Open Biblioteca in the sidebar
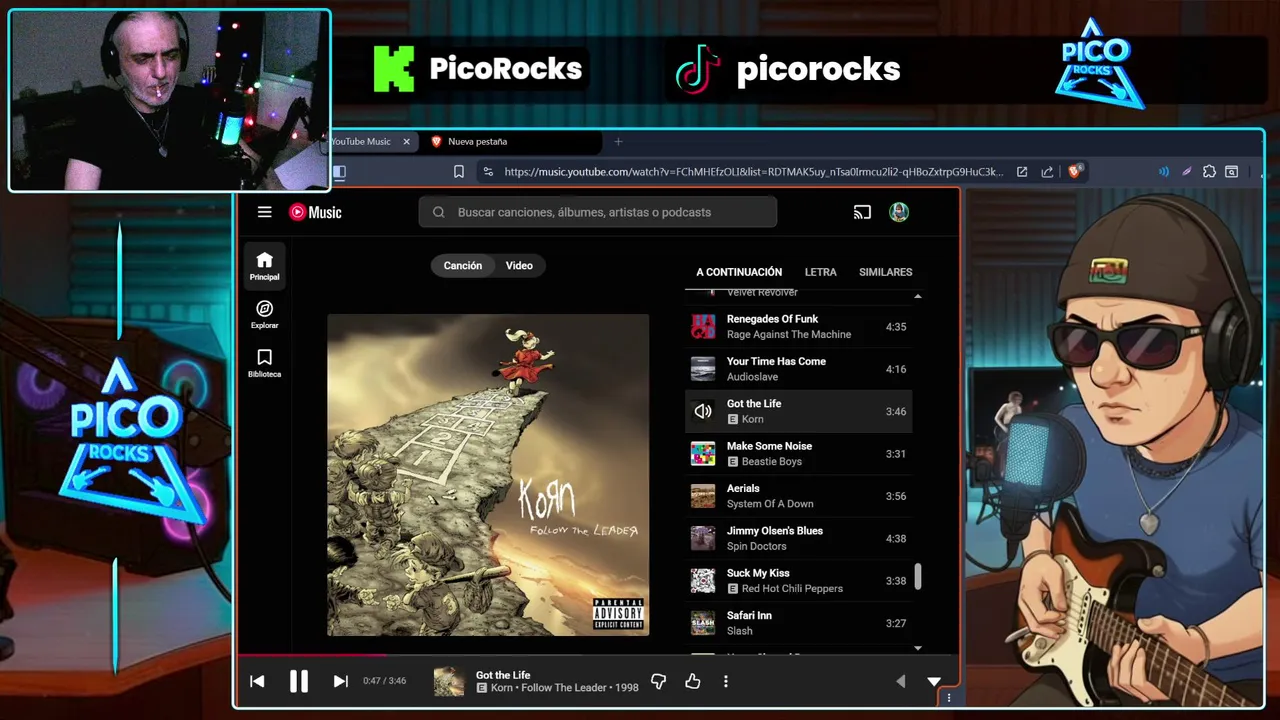 tap(265, 363)
